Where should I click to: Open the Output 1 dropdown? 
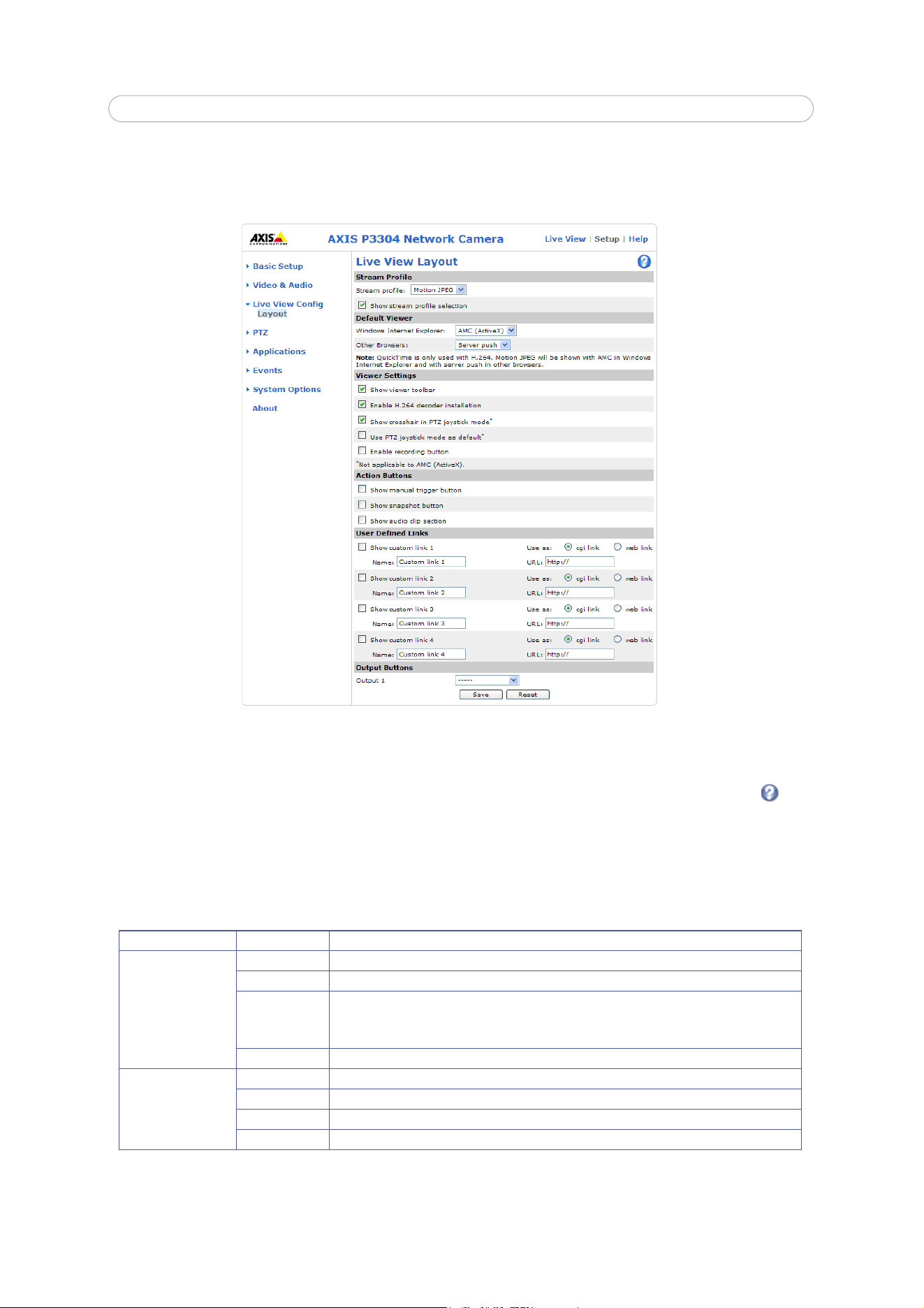(x=487, y=681)
